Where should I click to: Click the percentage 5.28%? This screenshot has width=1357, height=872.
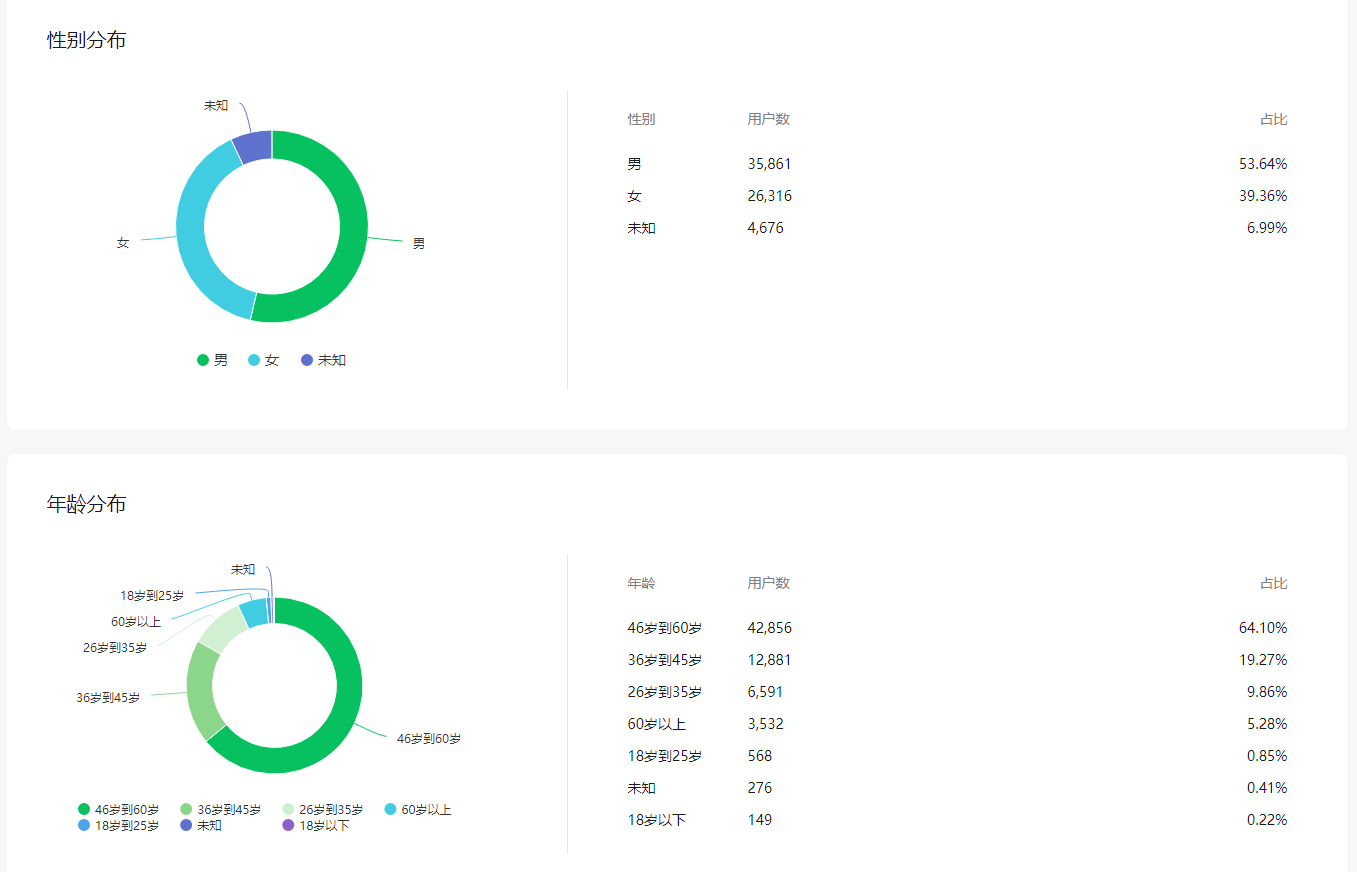[x=1267, y=724]
